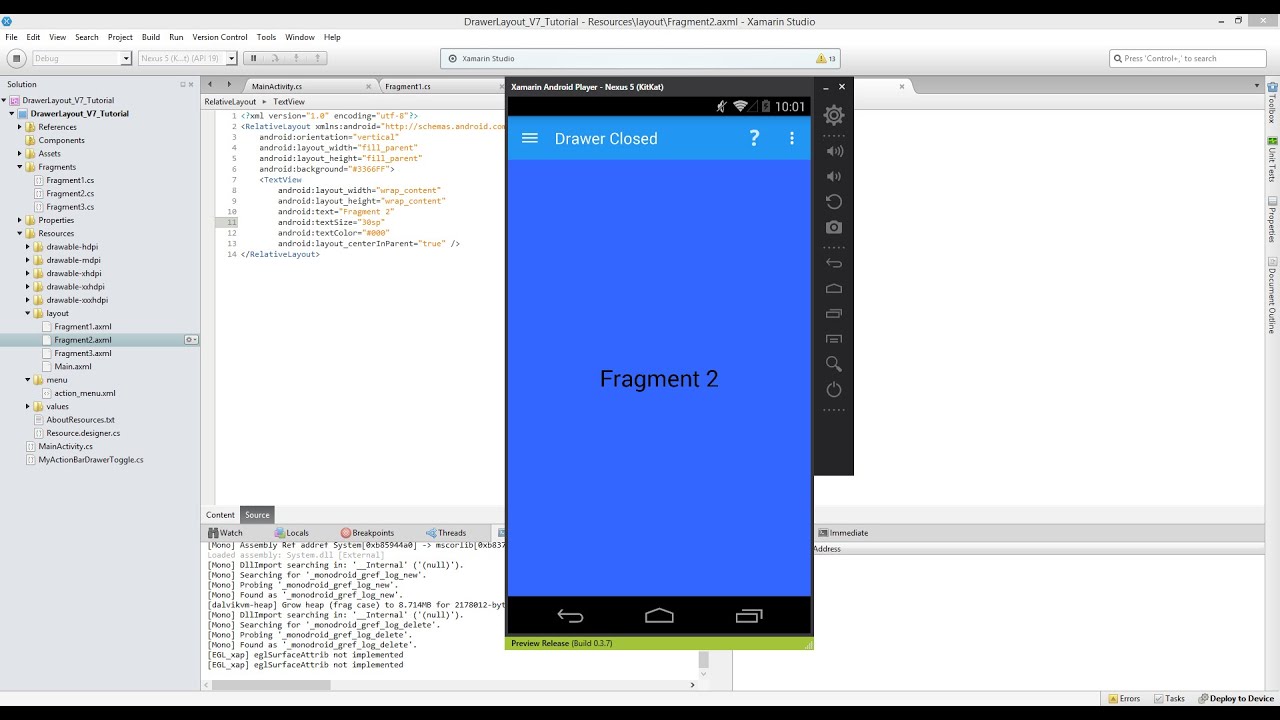Switch to the MainActivity.cs tab
The height and width of the screenshot is (720, 1280).
(x=277, y=86)
